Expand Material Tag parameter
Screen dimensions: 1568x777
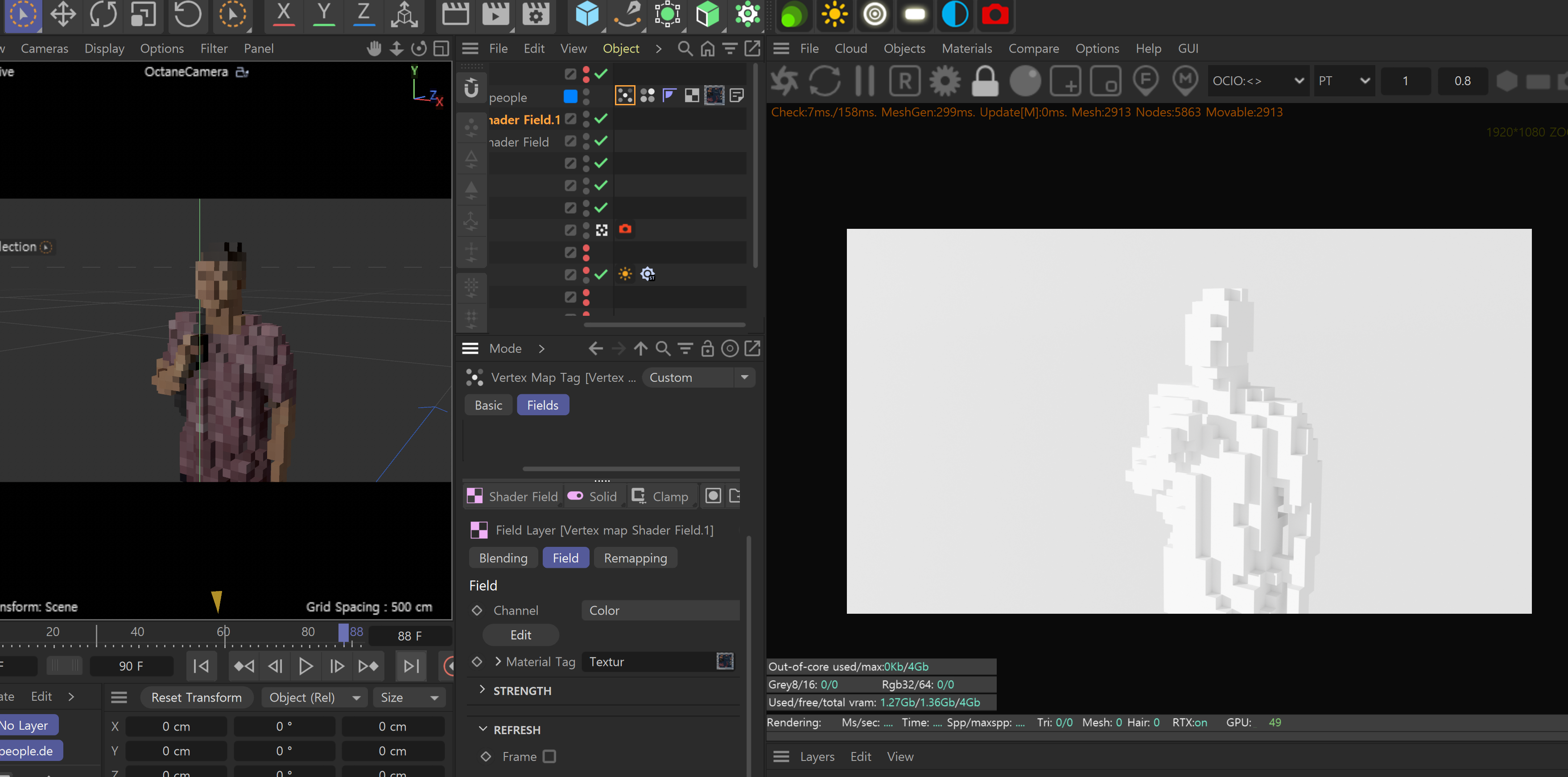click(x=498, y=661)
